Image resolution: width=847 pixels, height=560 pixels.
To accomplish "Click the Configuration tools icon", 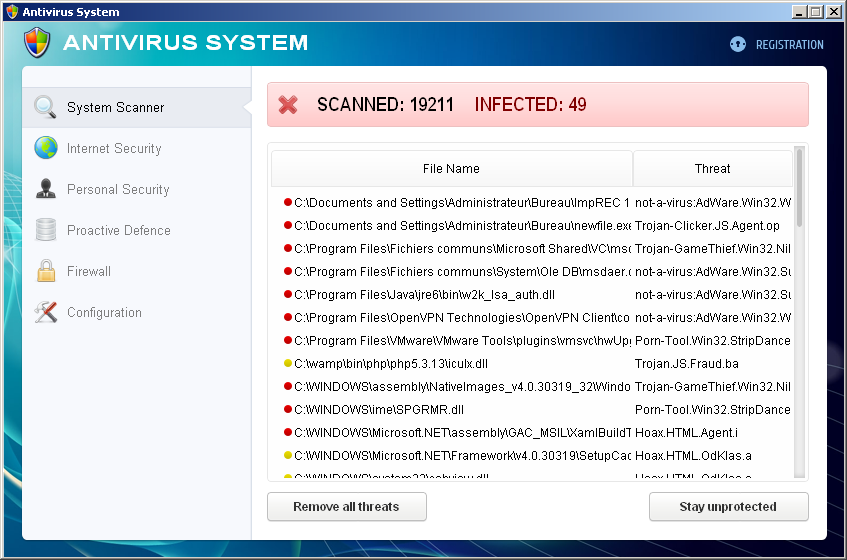I will [46, 312].
